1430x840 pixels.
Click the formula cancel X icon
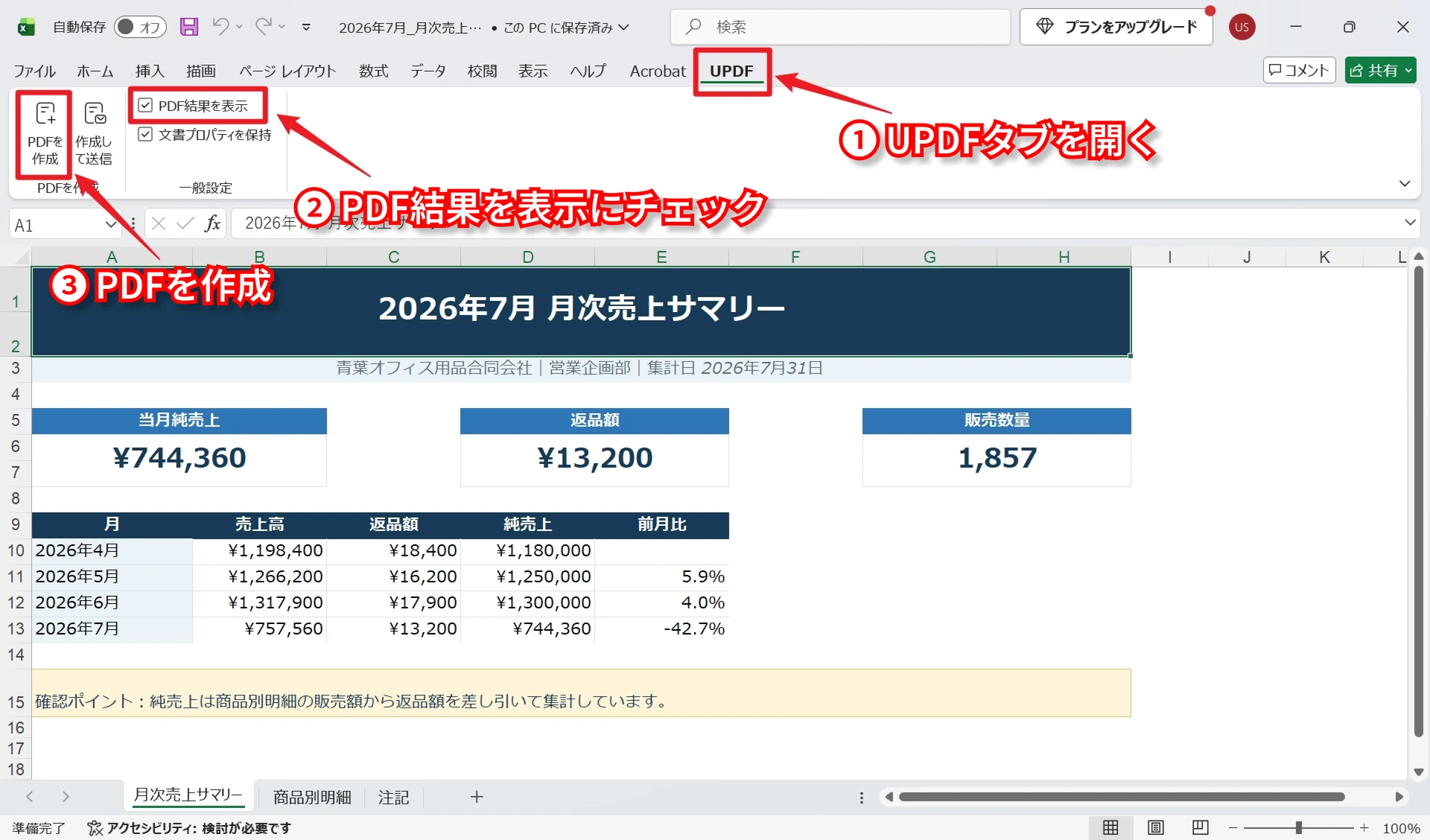pyautogui.click(x=159, y=223)
